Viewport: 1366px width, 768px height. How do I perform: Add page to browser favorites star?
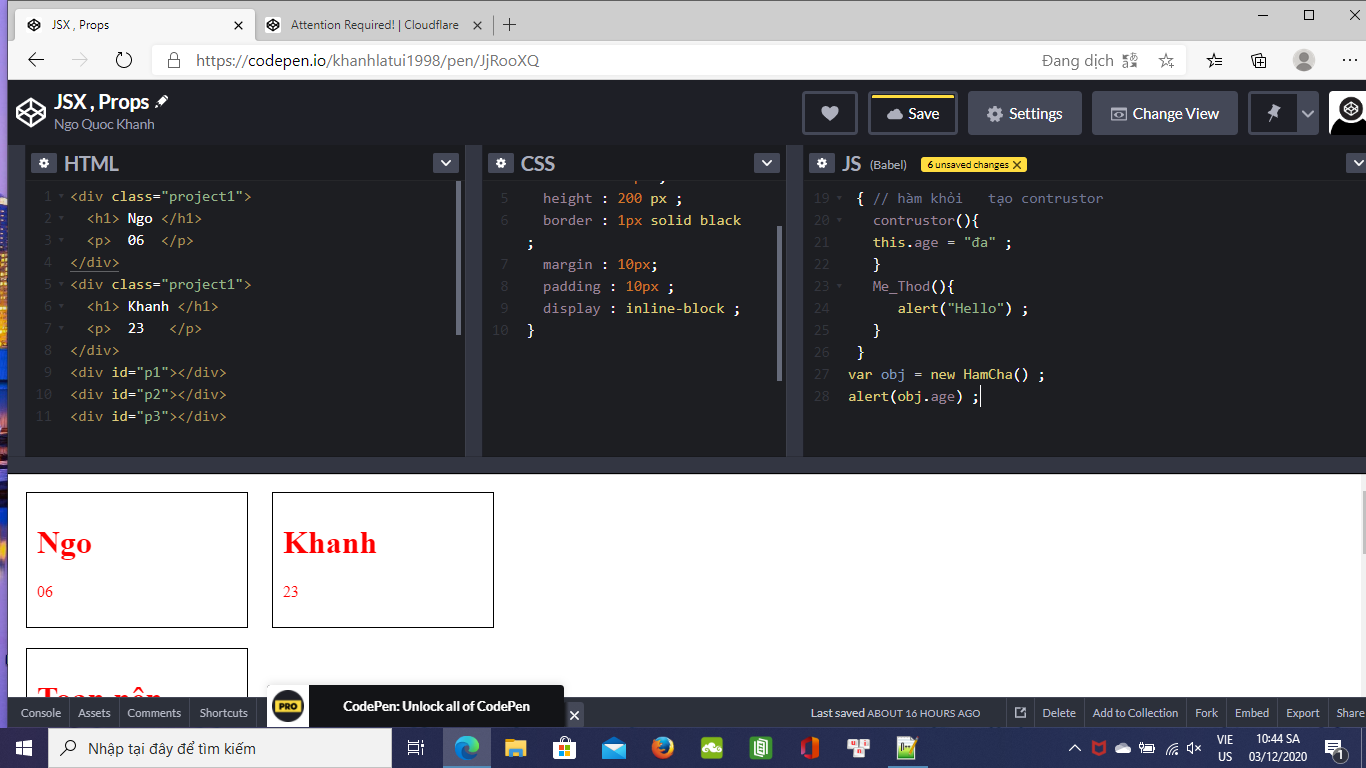point(1166,60)
